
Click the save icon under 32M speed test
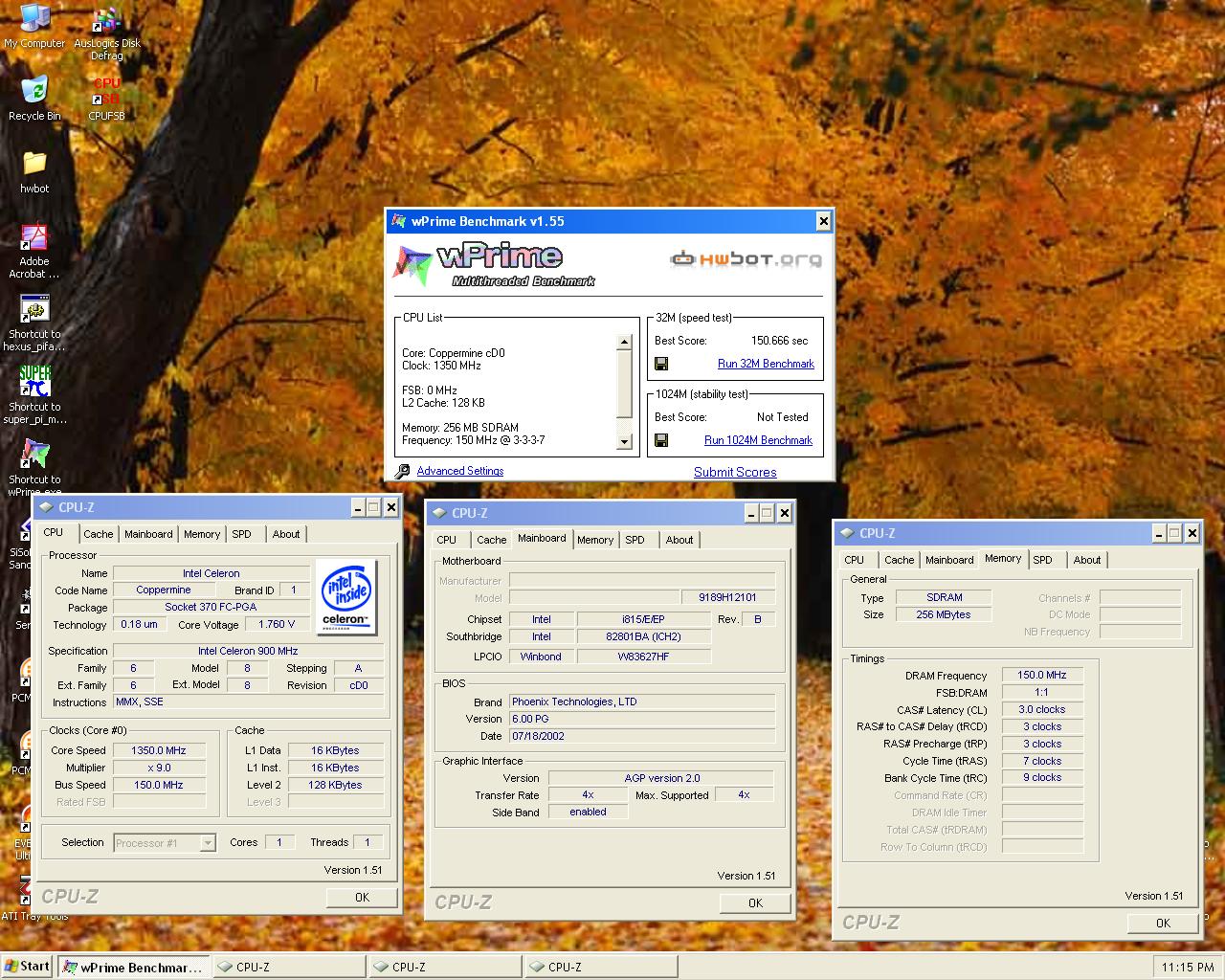pyautogui.click(x=661, y=364)
